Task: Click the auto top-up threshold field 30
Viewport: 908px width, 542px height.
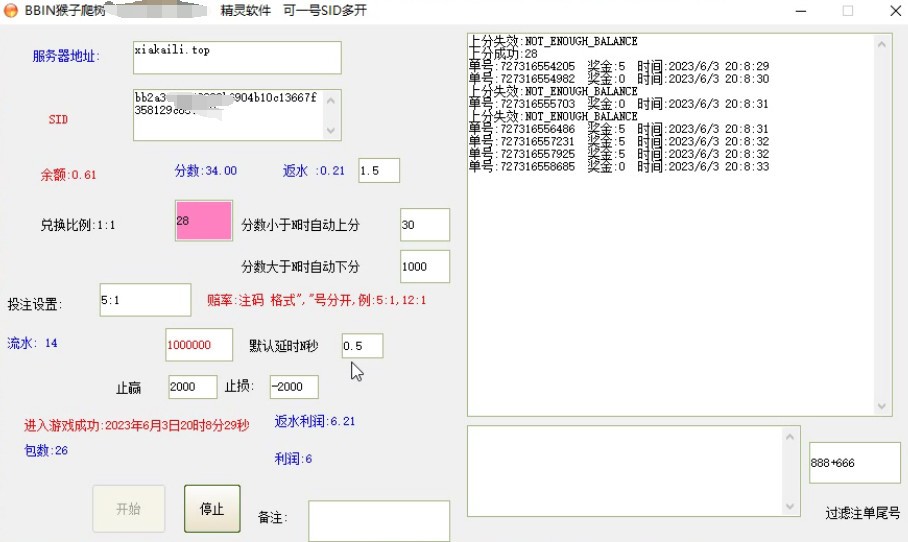Action: click(x=424, y=225)
